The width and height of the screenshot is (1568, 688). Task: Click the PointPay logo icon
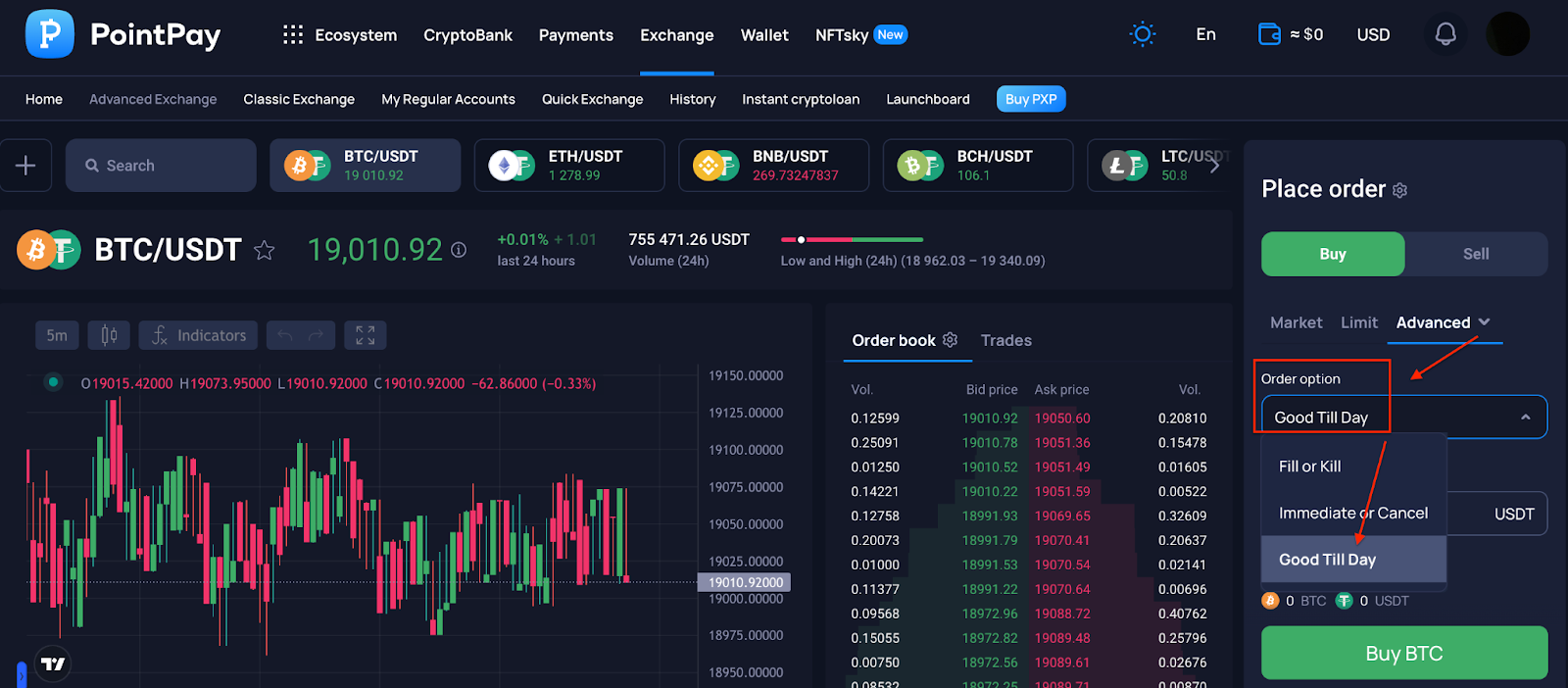[49, 34]
